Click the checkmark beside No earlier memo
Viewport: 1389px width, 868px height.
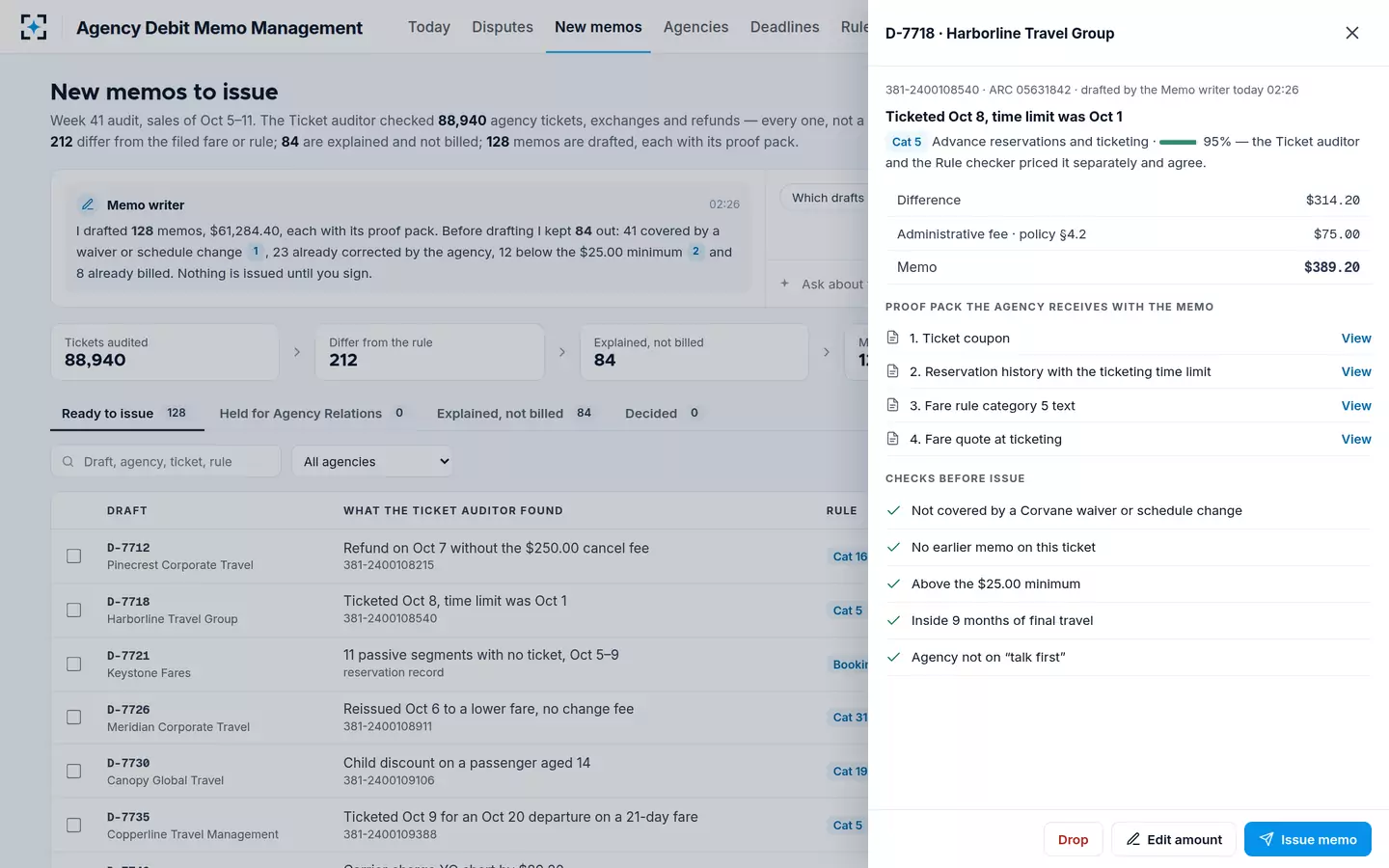point(893,547)
